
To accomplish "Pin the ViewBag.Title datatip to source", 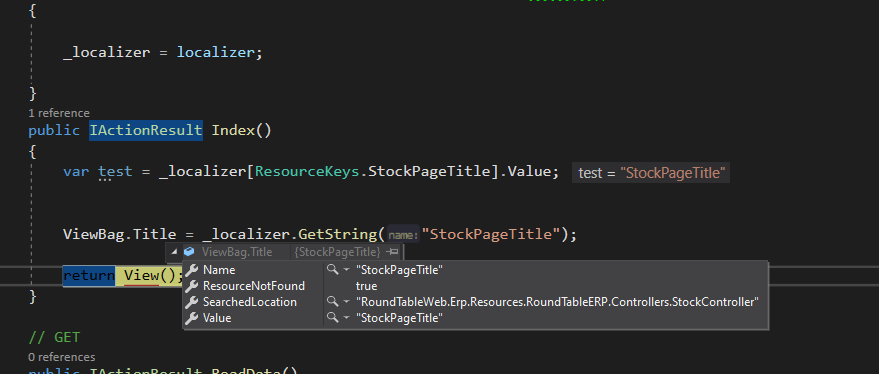I will (x=393, y=252).
